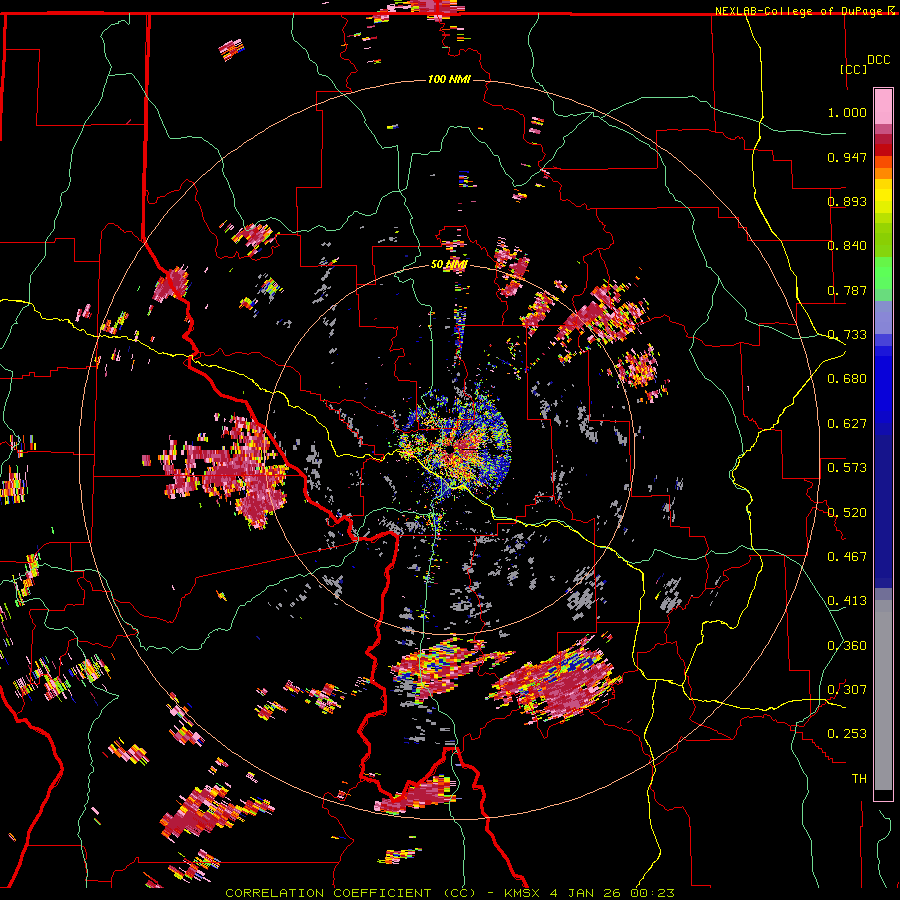Click the 50 NMI range ring label
The height and width of the screenshot is (900, 900).
click(449, 265)
